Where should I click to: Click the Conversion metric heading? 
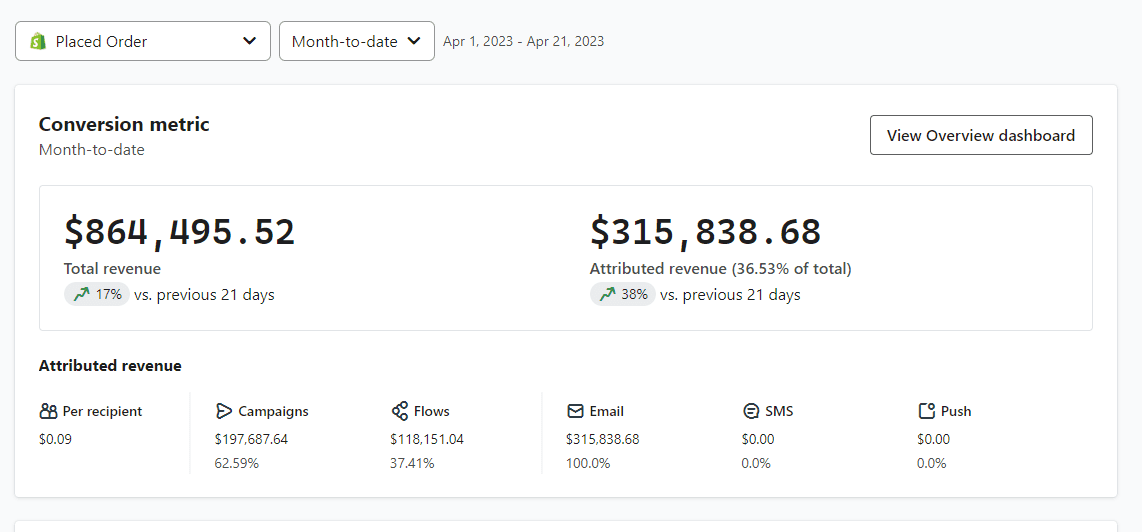pyautogui.click(x=124, y=125)
